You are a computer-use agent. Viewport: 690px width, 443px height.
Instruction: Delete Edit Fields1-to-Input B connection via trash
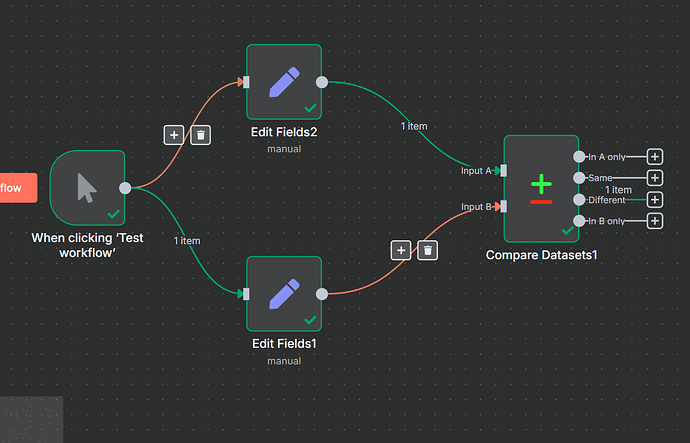pyautogui.click(x=428, y=250)
